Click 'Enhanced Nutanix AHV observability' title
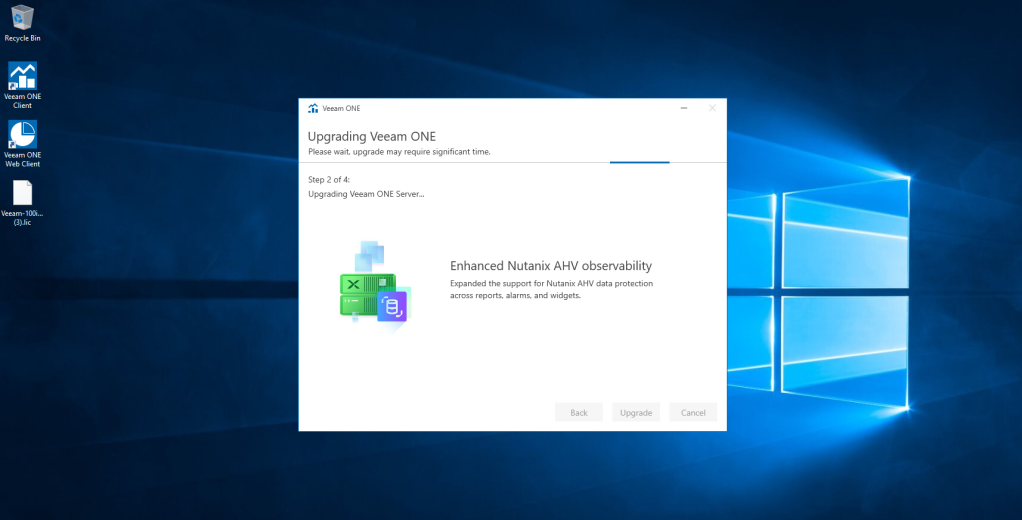Screen dimensions: 1022x520 click(551, 266)
